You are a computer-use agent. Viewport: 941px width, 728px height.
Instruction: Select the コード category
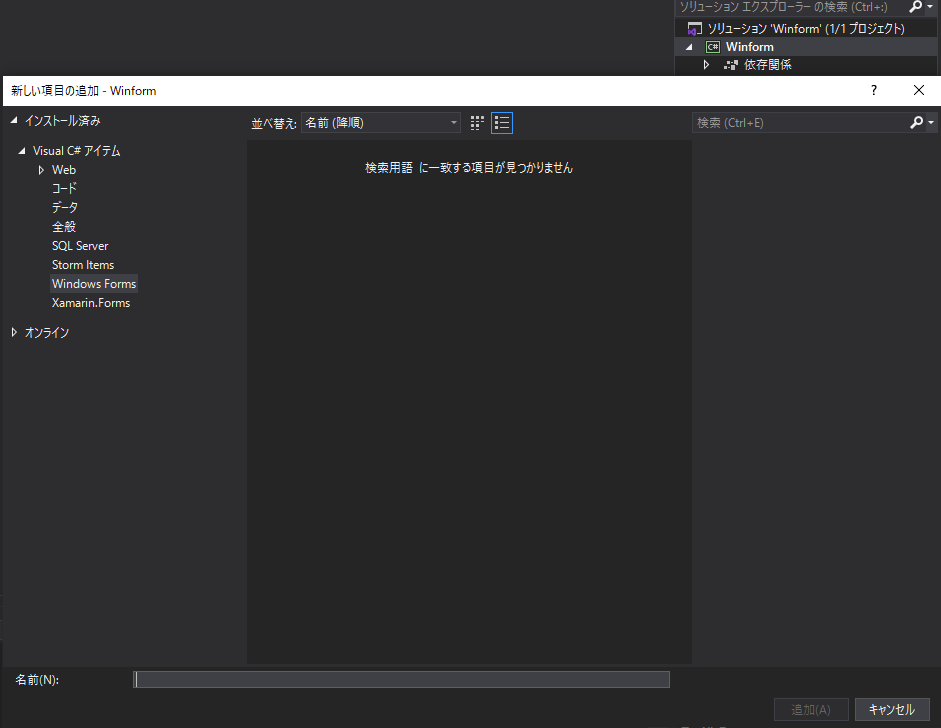point(64,188)
